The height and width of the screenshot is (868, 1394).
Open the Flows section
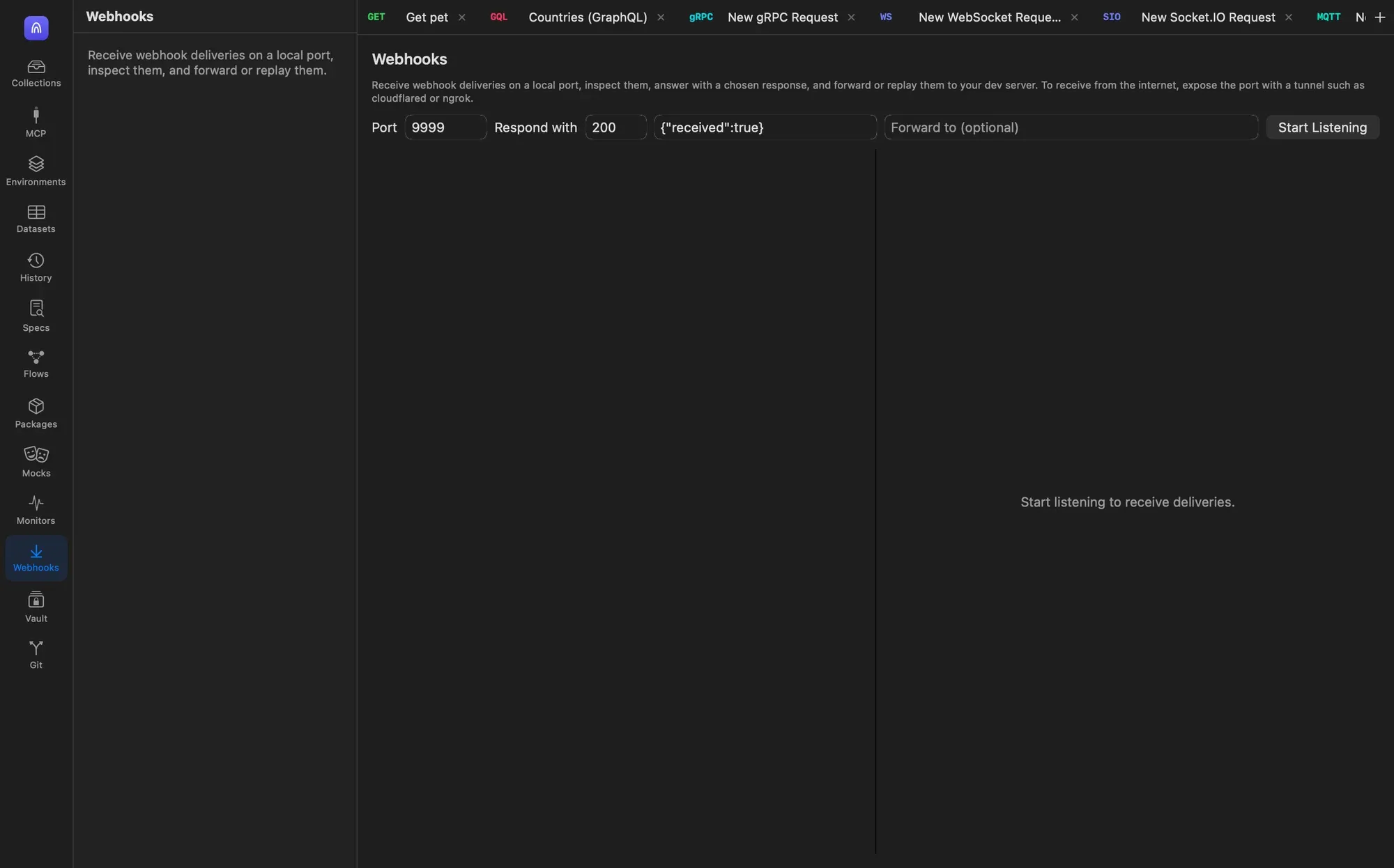36,364
